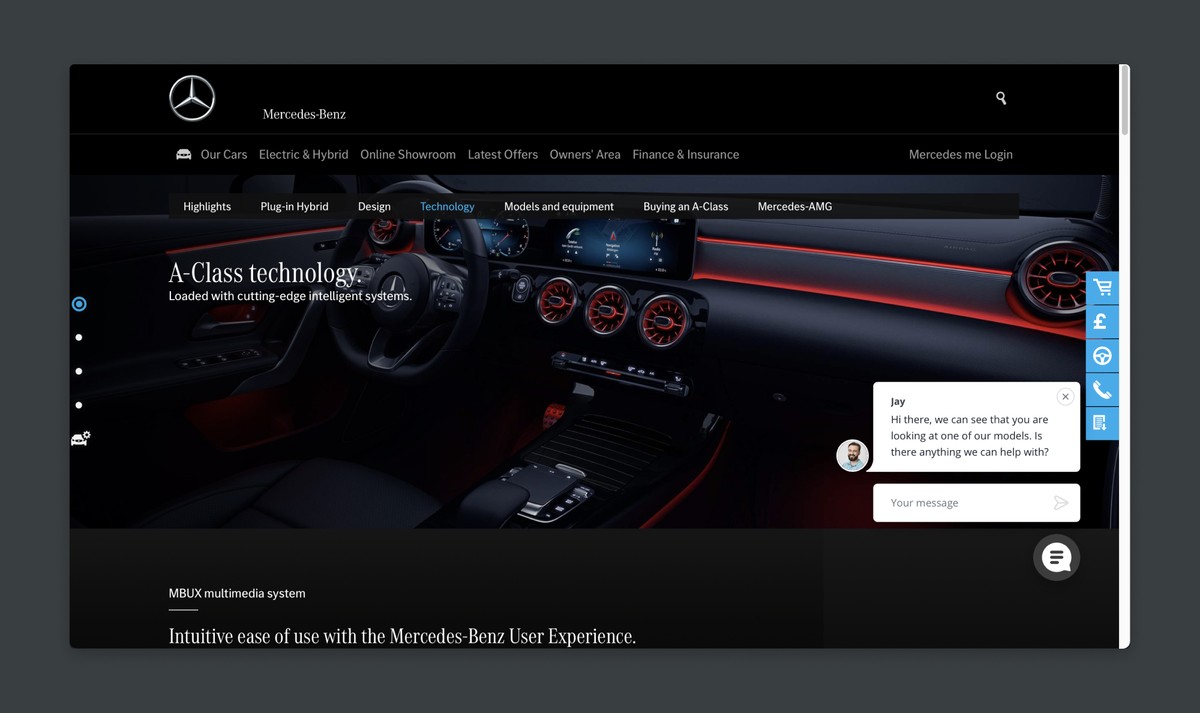Expand the Finance & Insurance menu
The image size is (1200, 713).
point(685,155)
